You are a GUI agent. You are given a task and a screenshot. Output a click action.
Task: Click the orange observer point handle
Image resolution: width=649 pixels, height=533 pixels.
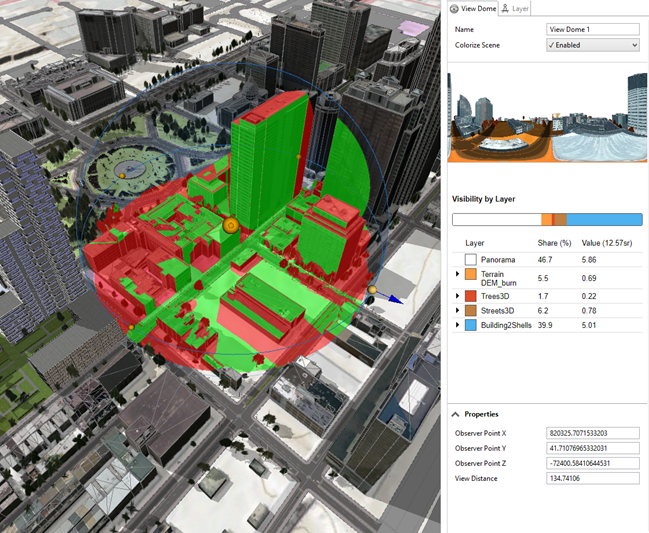230,226
